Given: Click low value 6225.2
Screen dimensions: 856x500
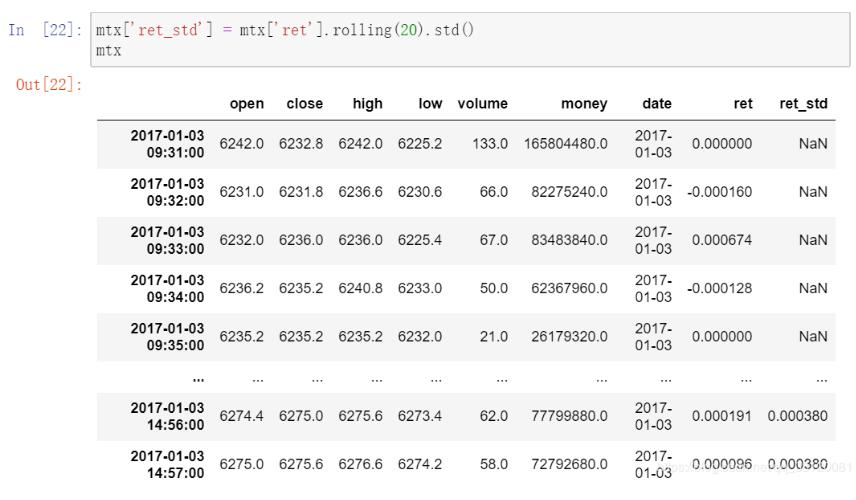Looking at the screenshot, I should (x=420, y=144).
